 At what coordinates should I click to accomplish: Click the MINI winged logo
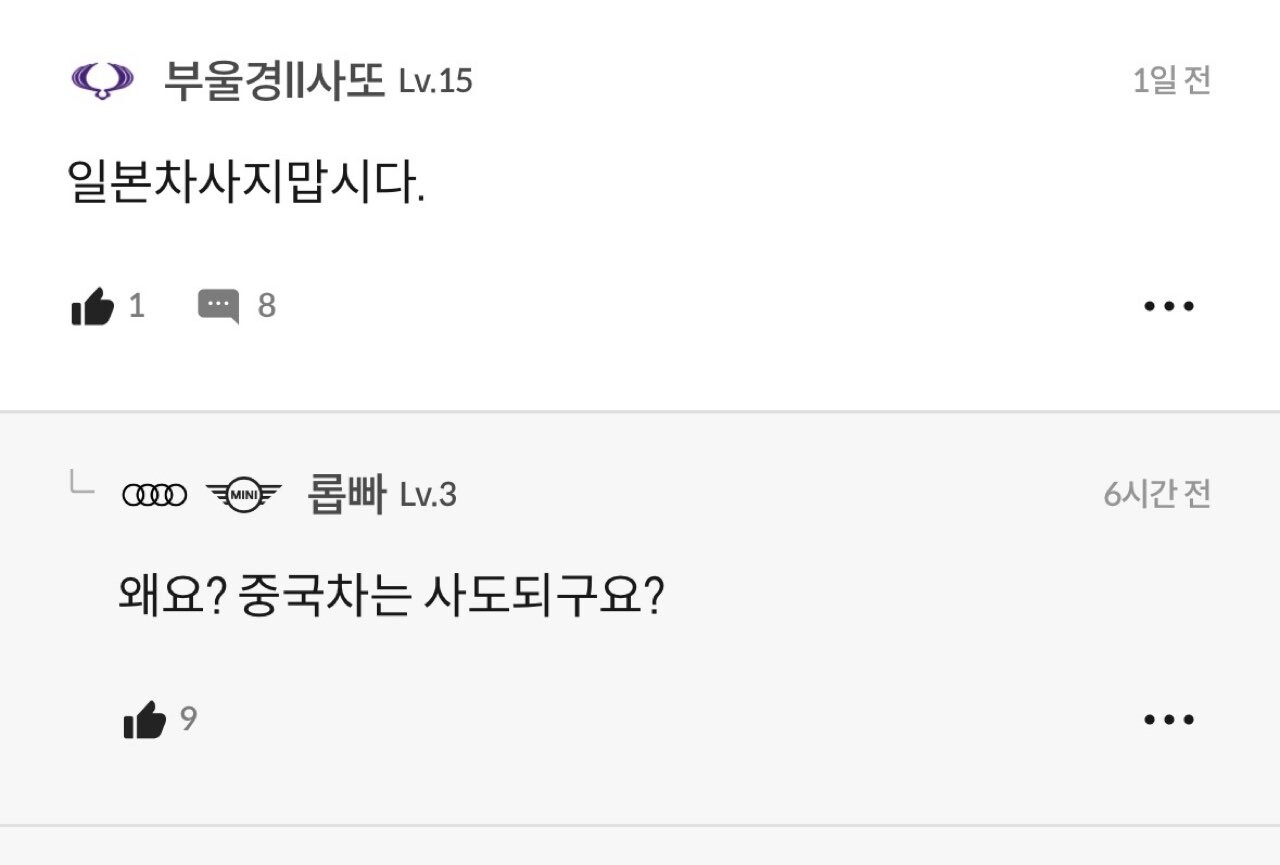coord(243,495)
